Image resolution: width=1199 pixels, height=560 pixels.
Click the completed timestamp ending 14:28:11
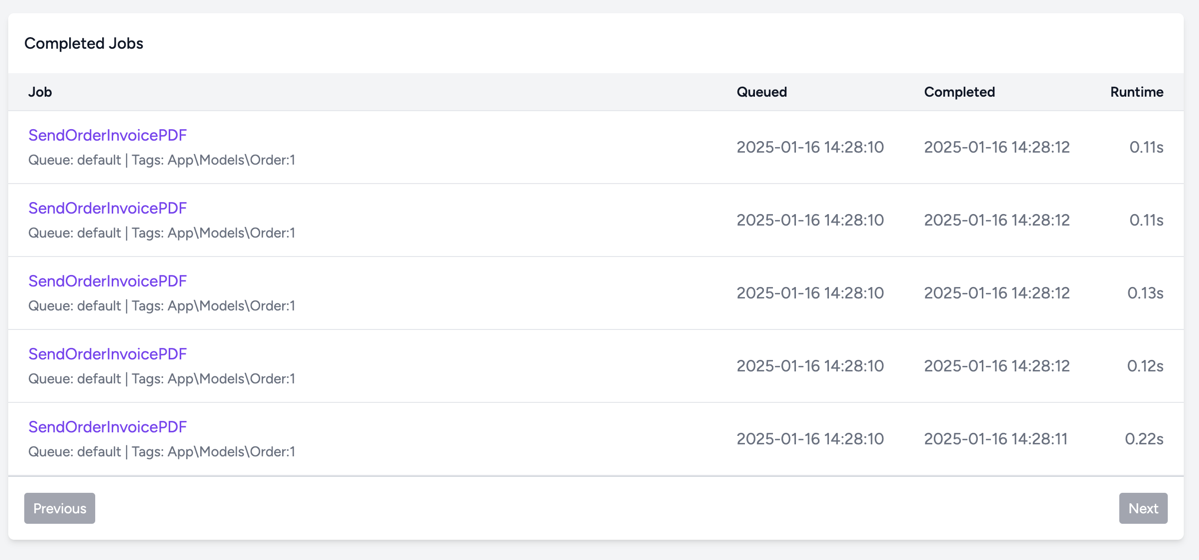[996, 438]
